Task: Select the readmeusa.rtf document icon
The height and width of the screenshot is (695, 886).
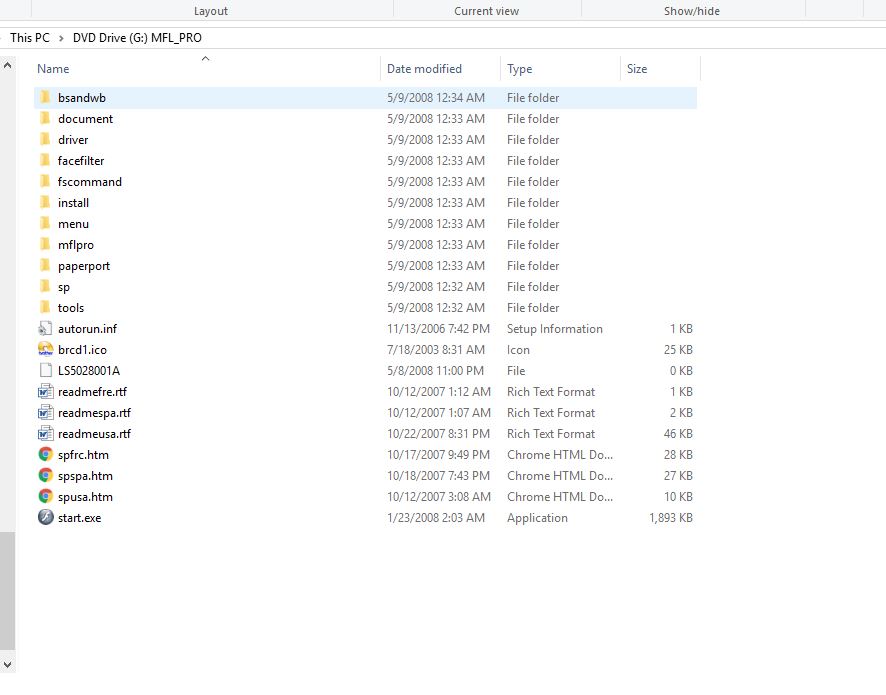Action: coord(45,434)
